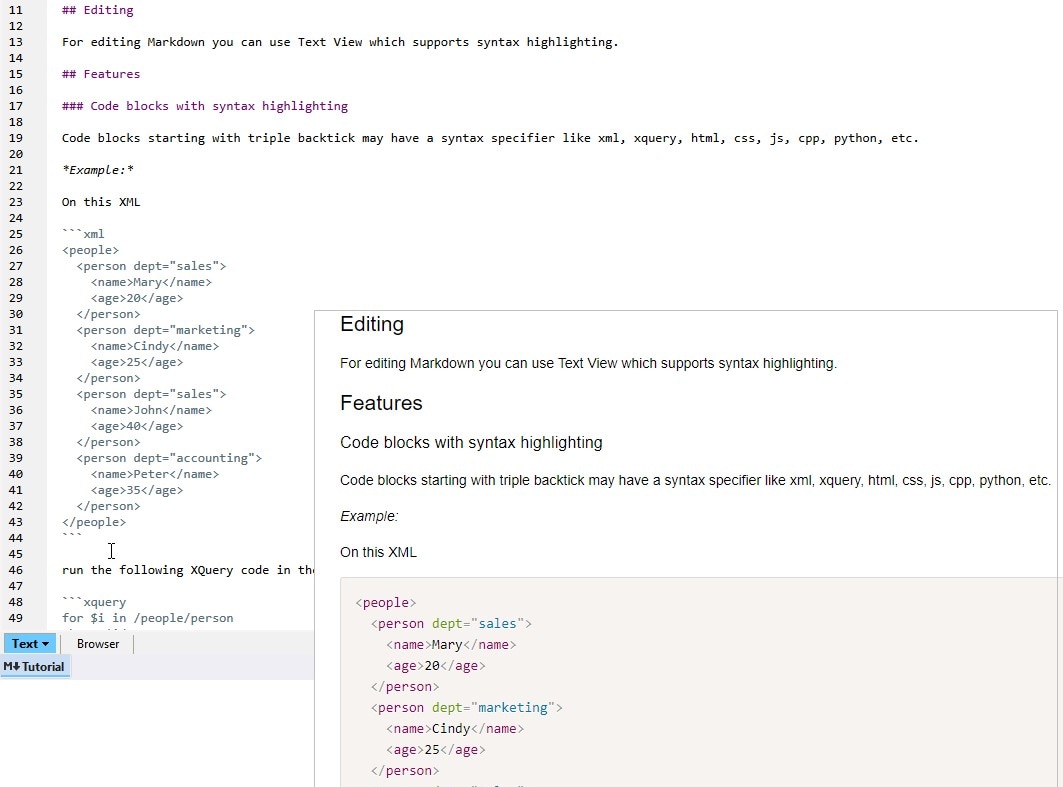
Task: Open the Text view dropdown arrow
Action: click(x=46, y=644)
